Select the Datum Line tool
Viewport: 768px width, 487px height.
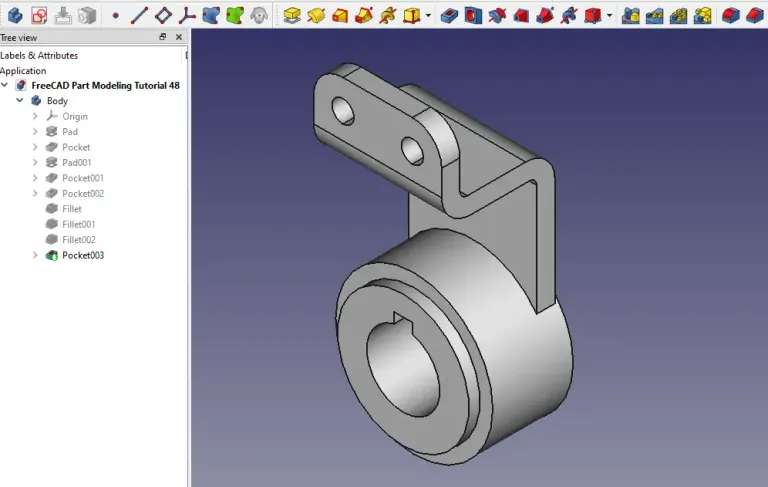pyautogui.click(x=139, y=15)
